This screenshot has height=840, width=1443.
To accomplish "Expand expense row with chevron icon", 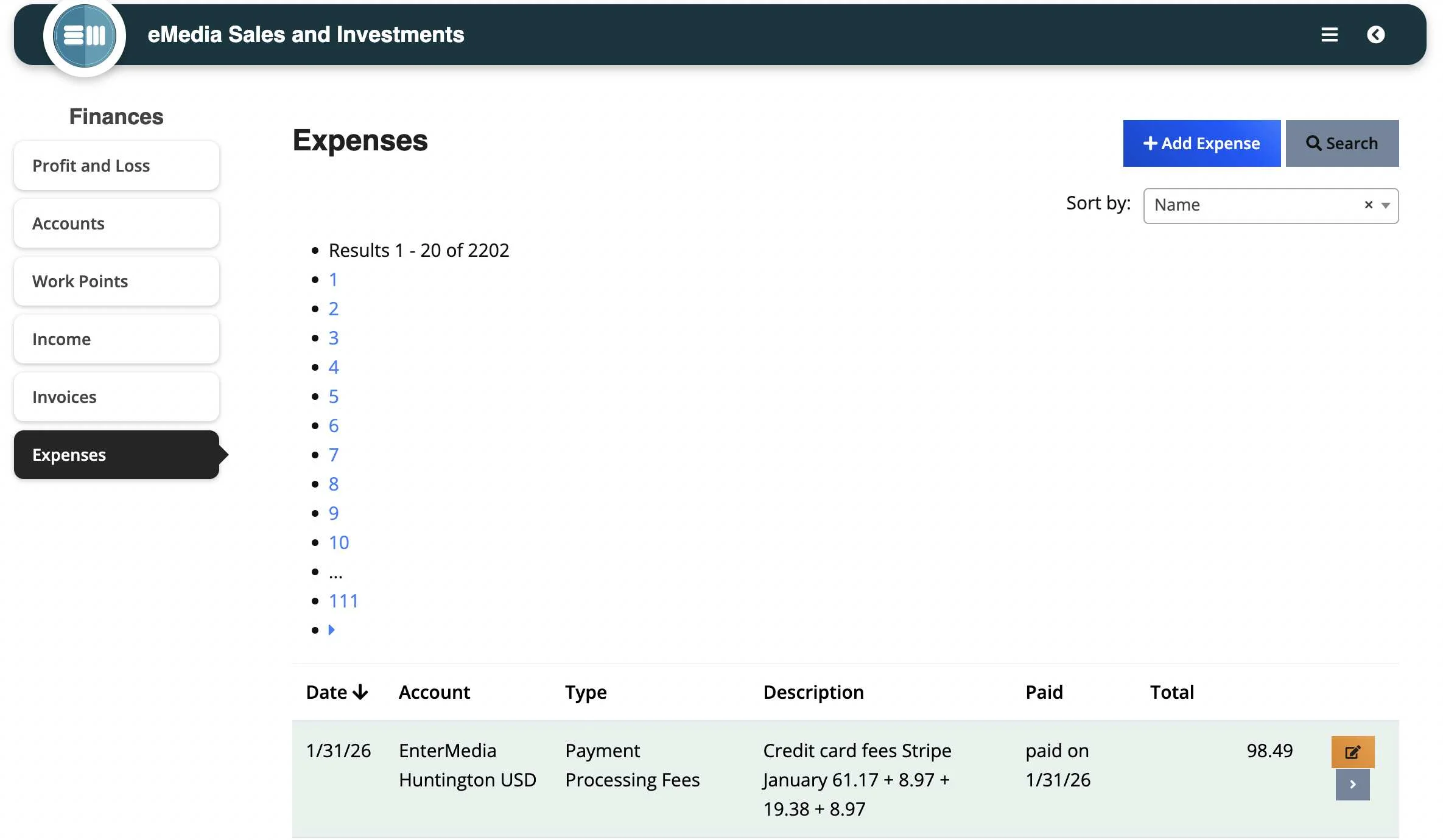I will (1352, 785).
